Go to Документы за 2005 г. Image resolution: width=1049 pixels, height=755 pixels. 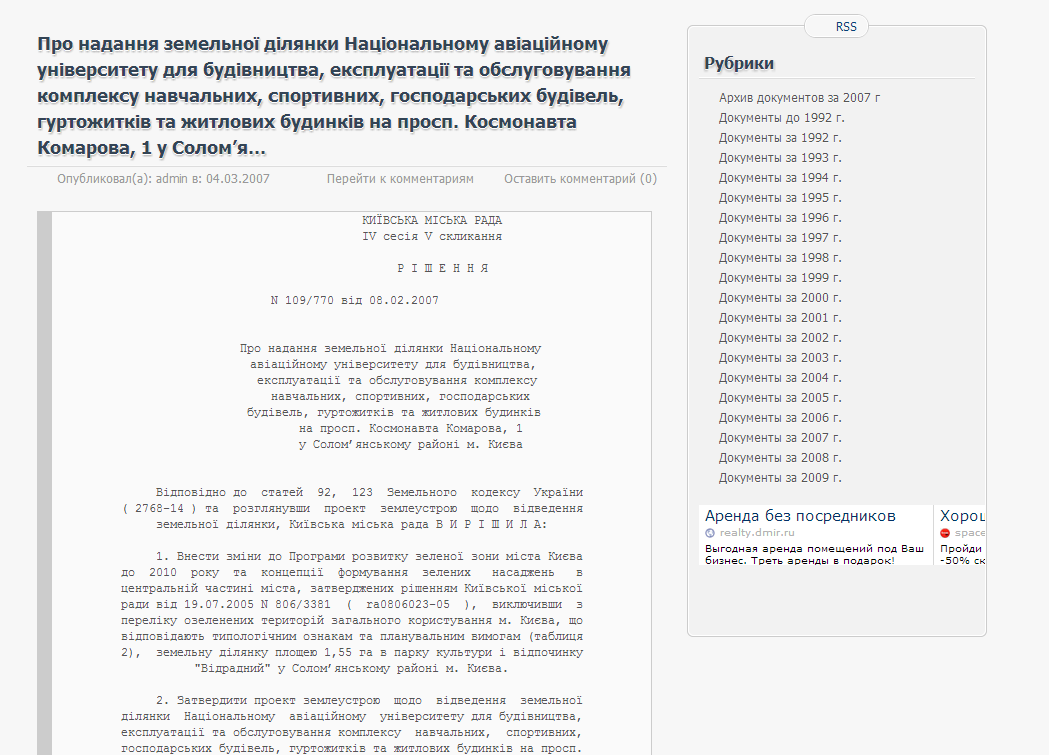(x=780, y=399)
